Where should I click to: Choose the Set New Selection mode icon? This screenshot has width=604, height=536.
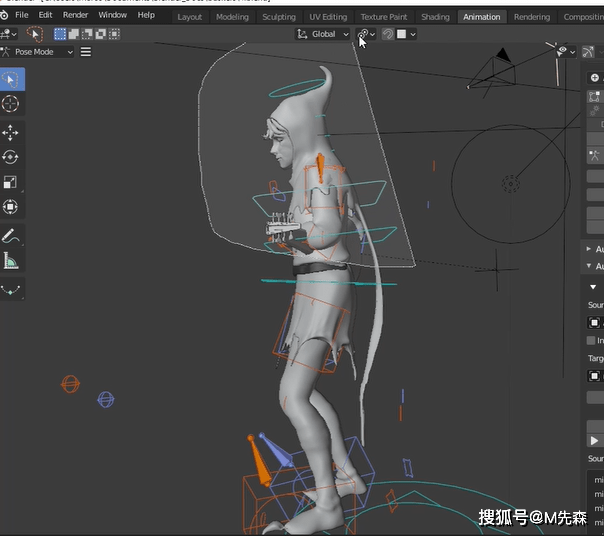coord(60,34)
